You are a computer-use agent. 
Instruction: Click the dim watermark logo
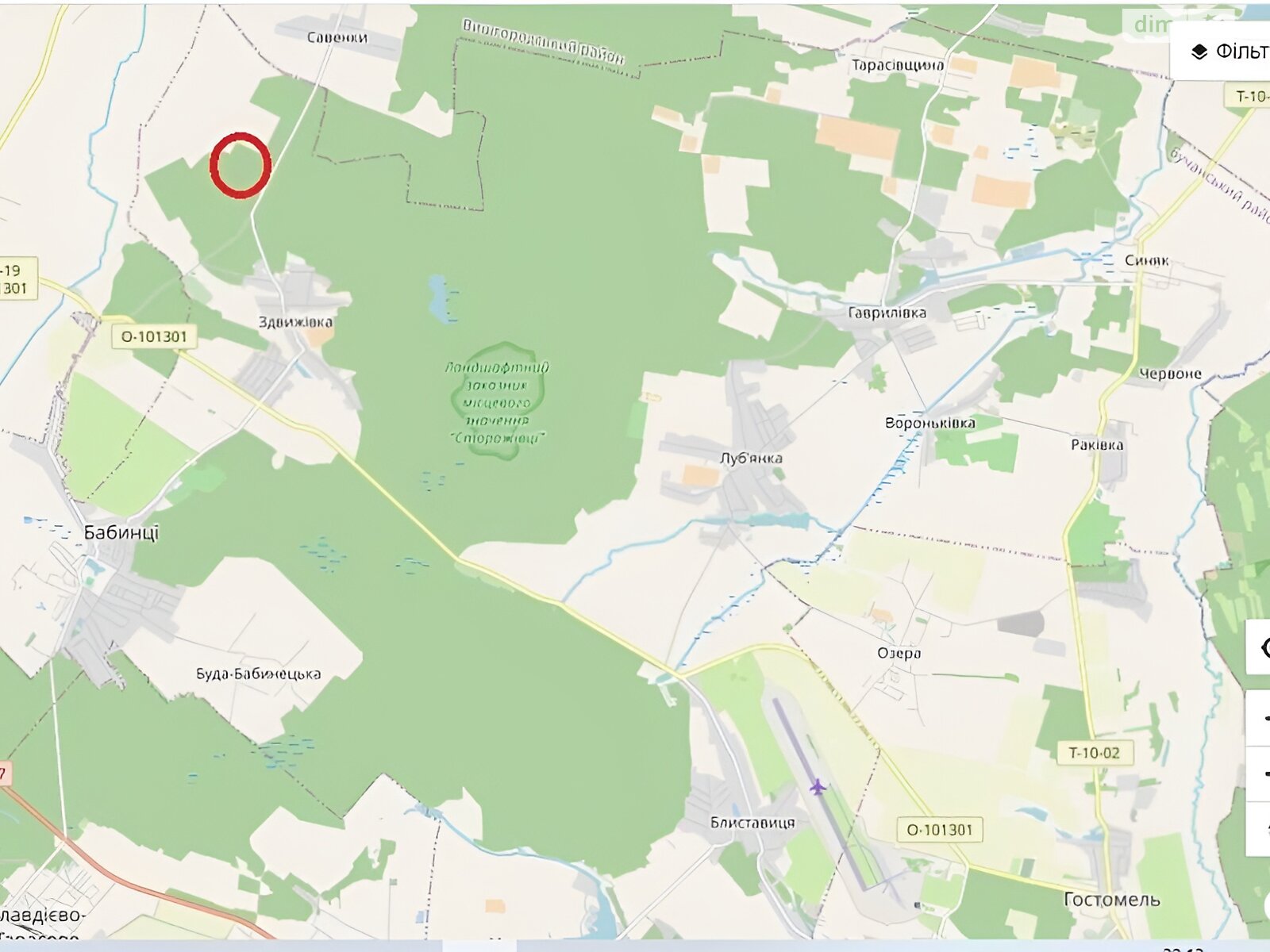pos(1153,25)
